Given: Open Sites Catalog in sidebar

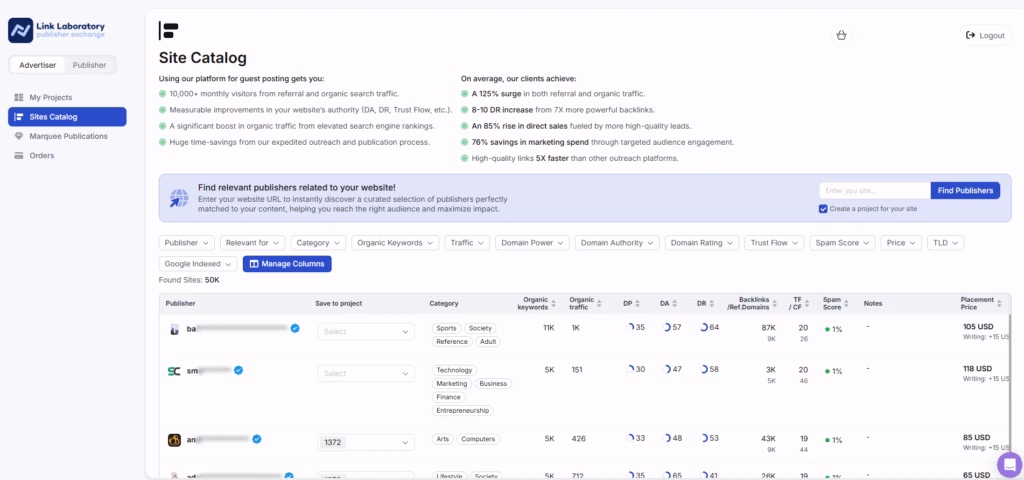Looking at the screenshot, I should (x=67, y=117).
